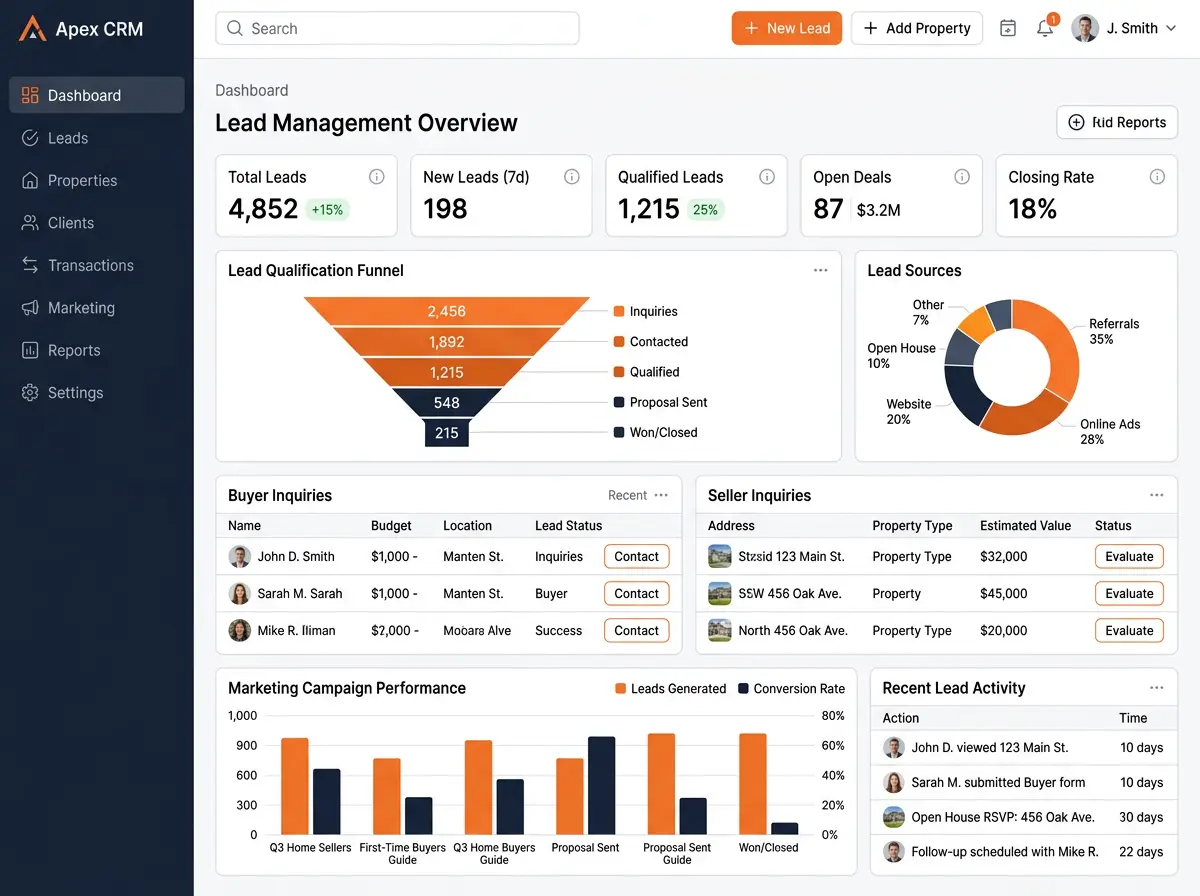Screen dimensions: 1200x896
Task: Click Contact for John D. Smith
Action: point(637,557)
